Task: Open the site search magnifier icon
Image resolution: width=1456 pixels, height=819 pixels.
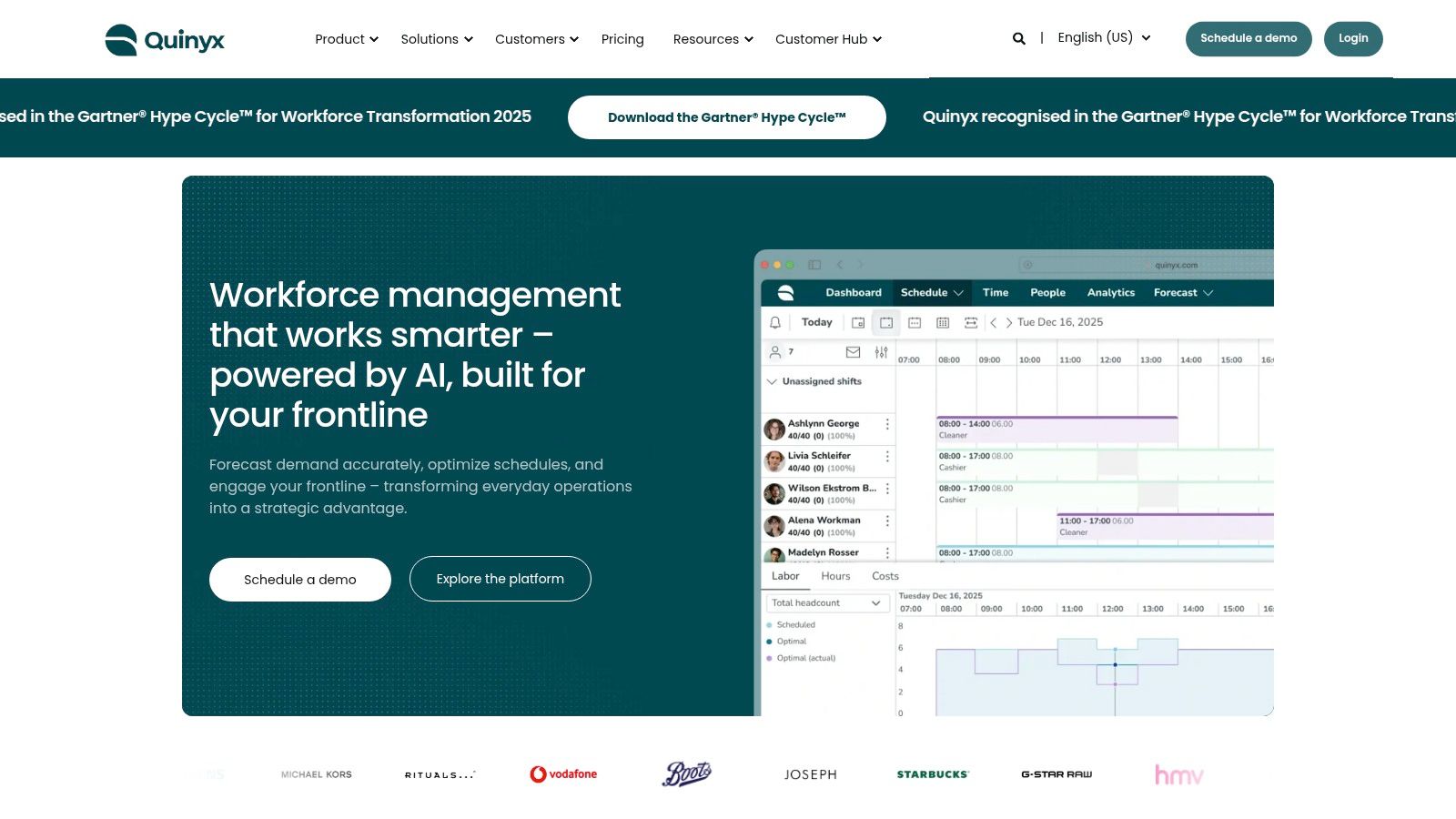Action: pyautogui.click(x=1019, y=38)
